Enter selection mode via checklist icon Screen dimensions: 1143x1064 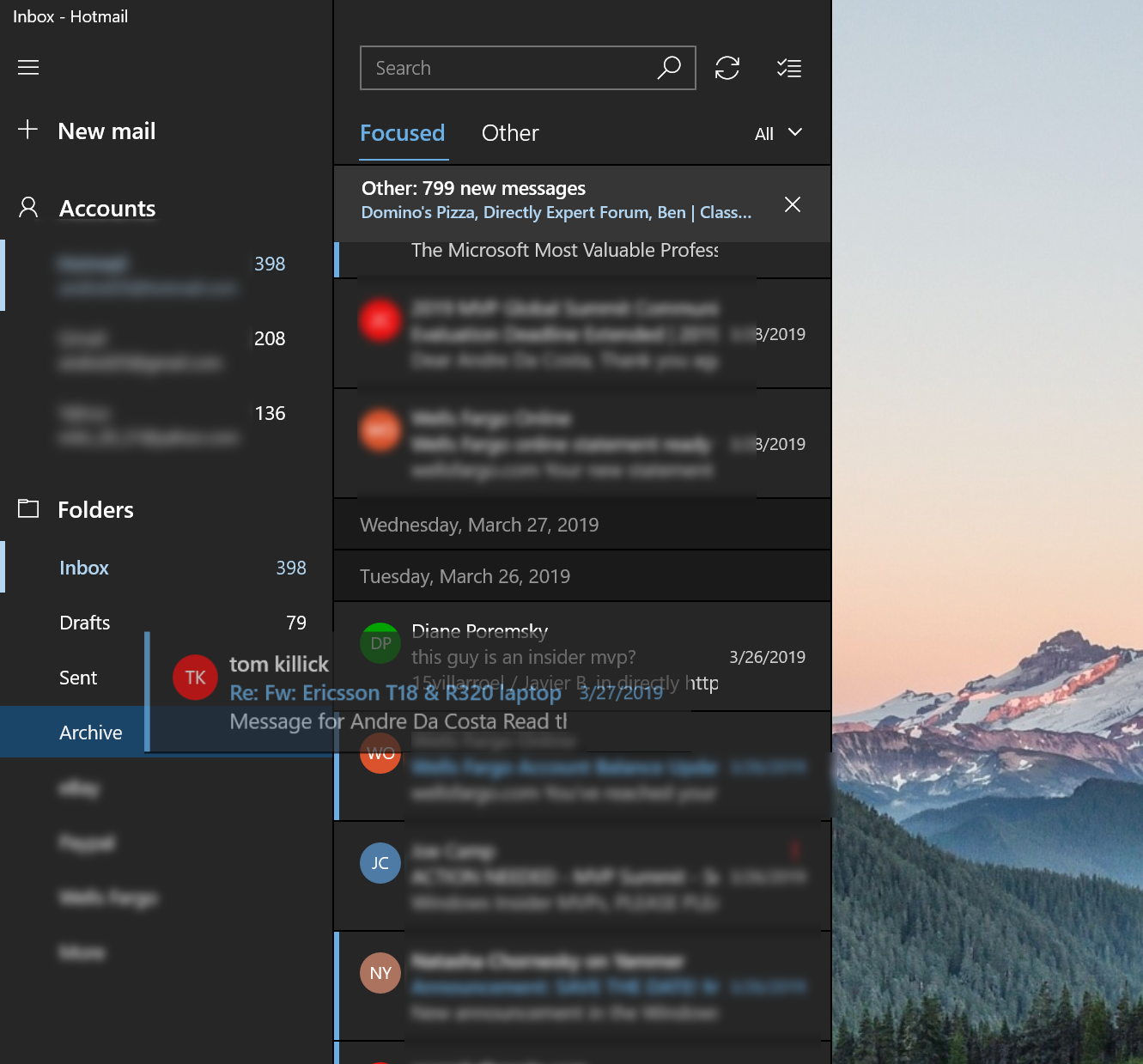(788, 68)
